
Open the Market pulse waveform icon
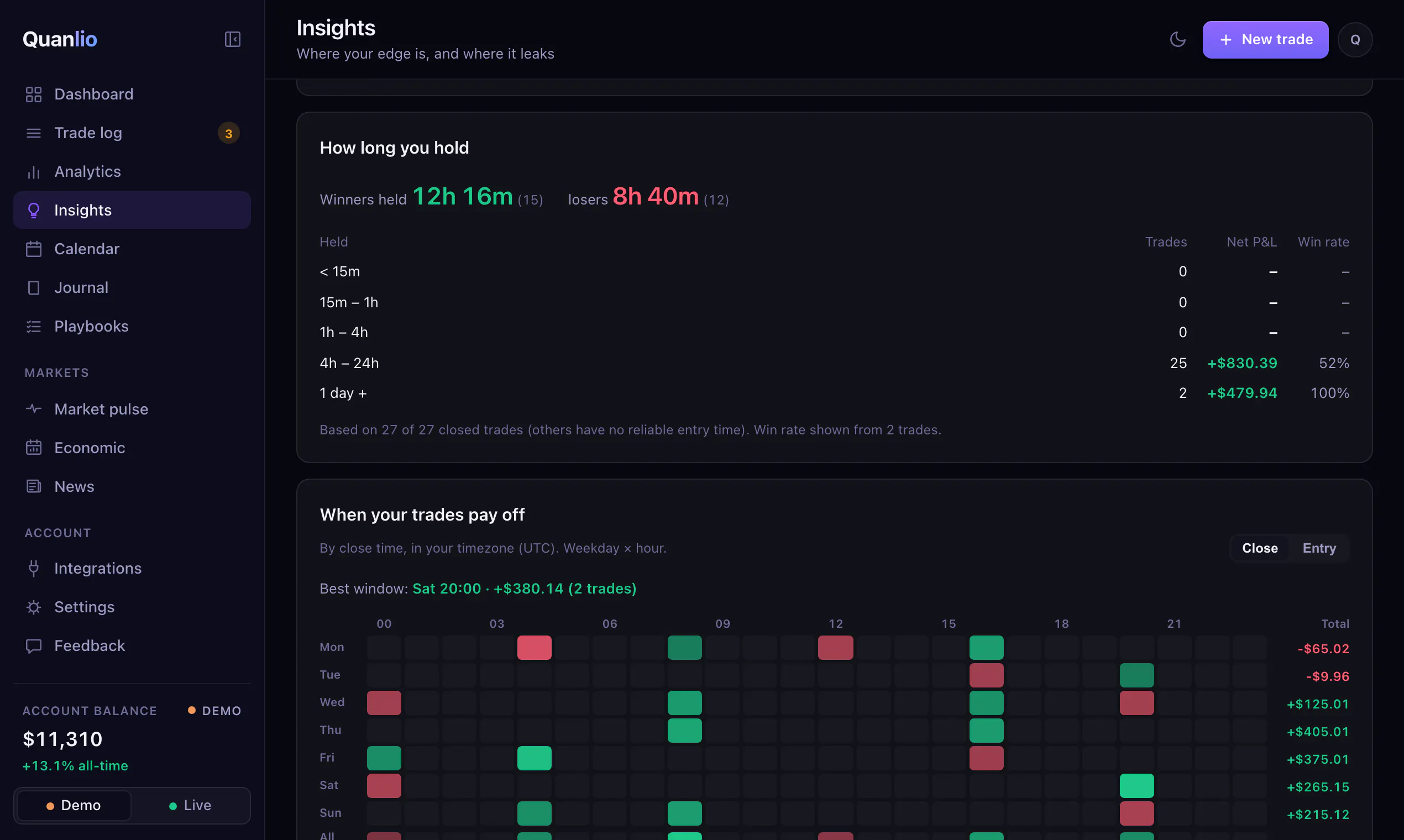(33, 409)
